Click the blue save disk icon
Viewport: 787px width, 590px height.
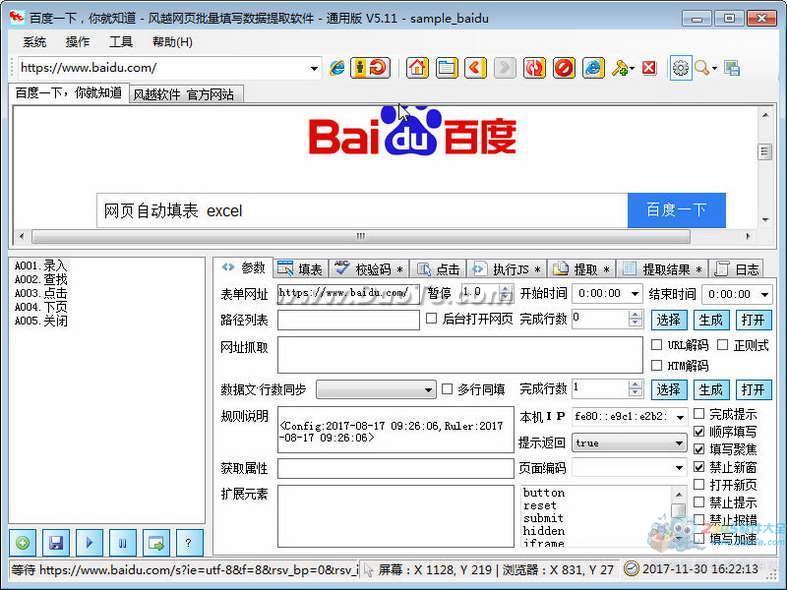(x=56, y=543)
